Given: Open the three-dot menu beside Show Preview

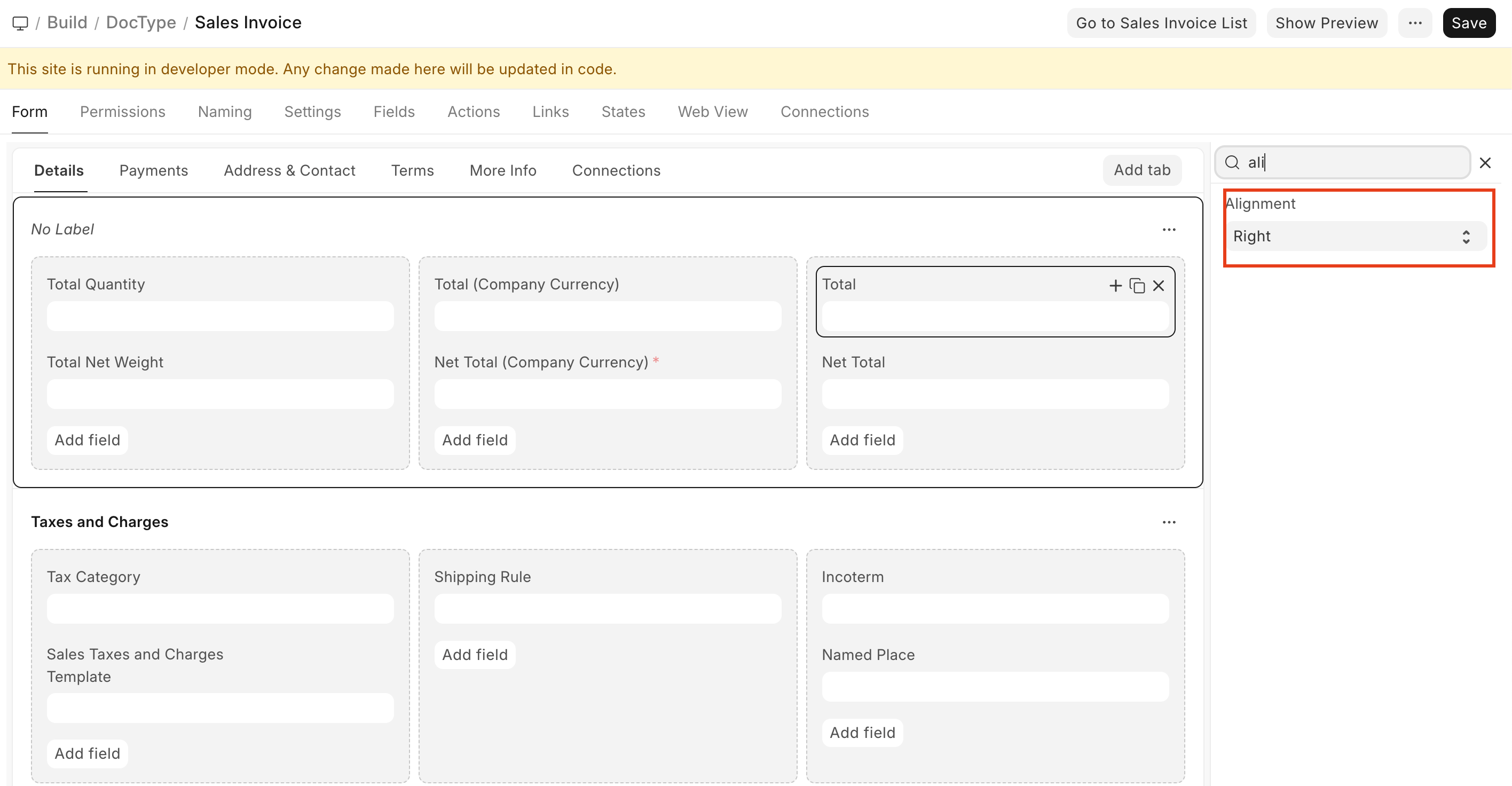Looking at the screenshot, I should tap(1415, 23).
